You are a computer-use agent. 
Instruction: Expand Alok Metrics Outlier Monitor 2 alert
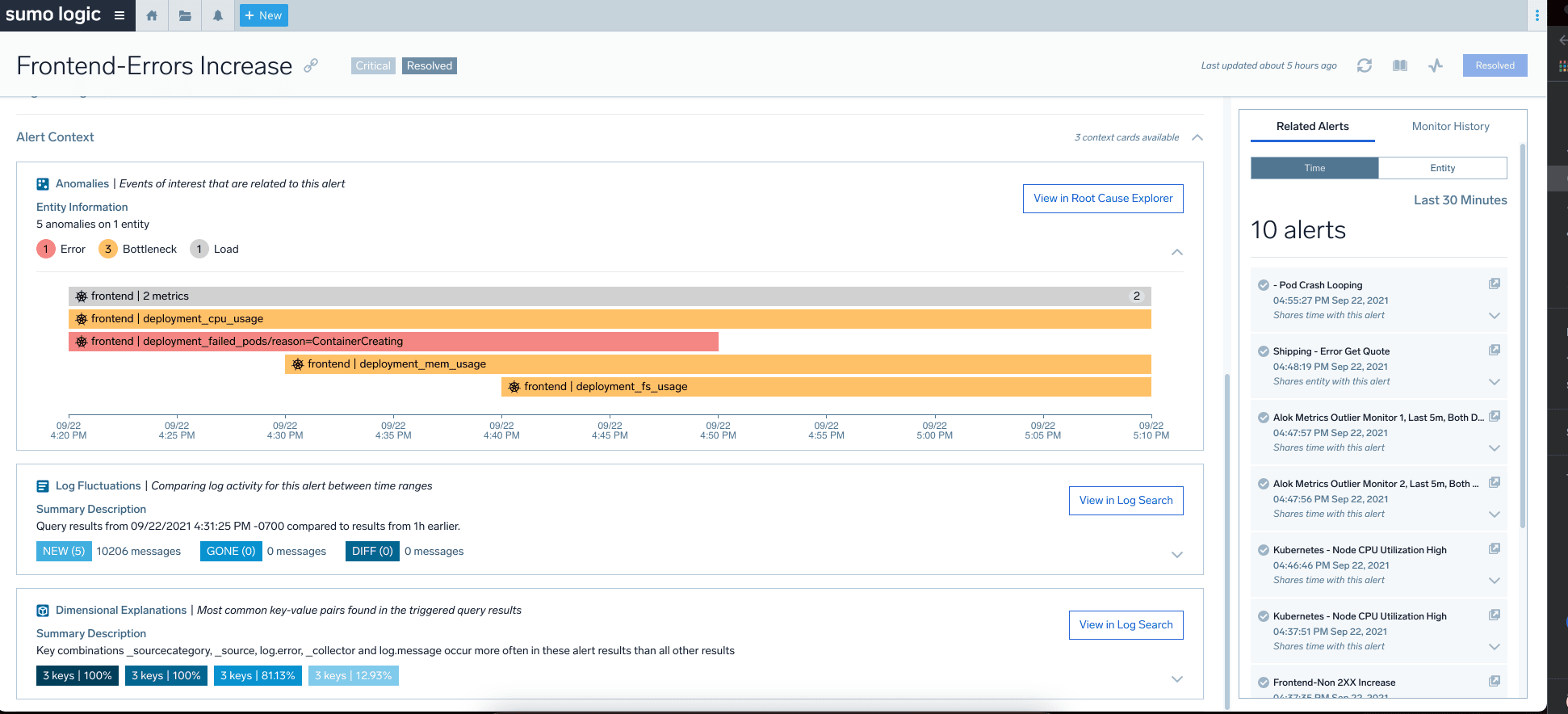(x=1495, y=514)
